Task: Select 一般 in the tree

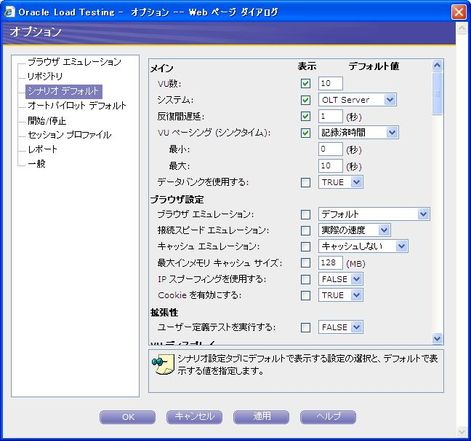Action: (37, 164)
